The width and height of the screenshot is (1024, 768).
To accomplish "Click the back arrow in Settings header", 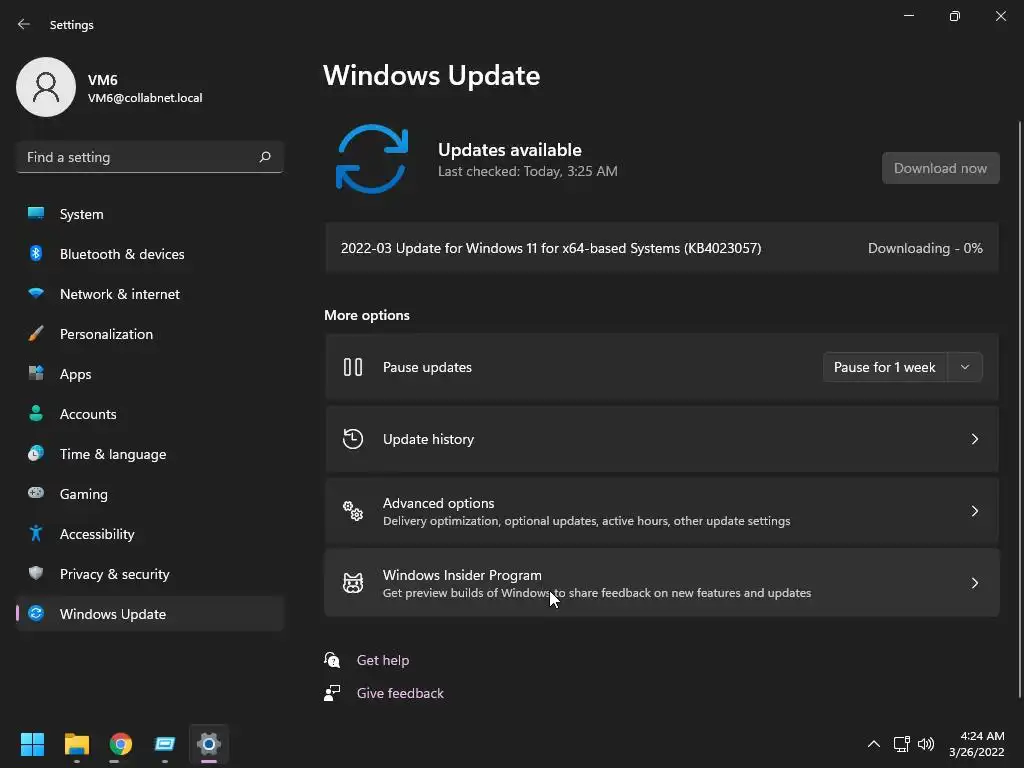I will (24, 24).
